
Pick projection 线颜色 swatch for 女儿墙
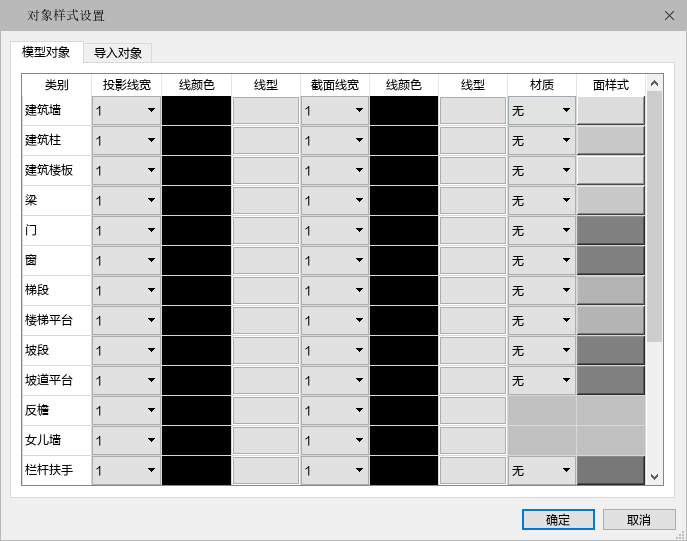click(196, 440)
